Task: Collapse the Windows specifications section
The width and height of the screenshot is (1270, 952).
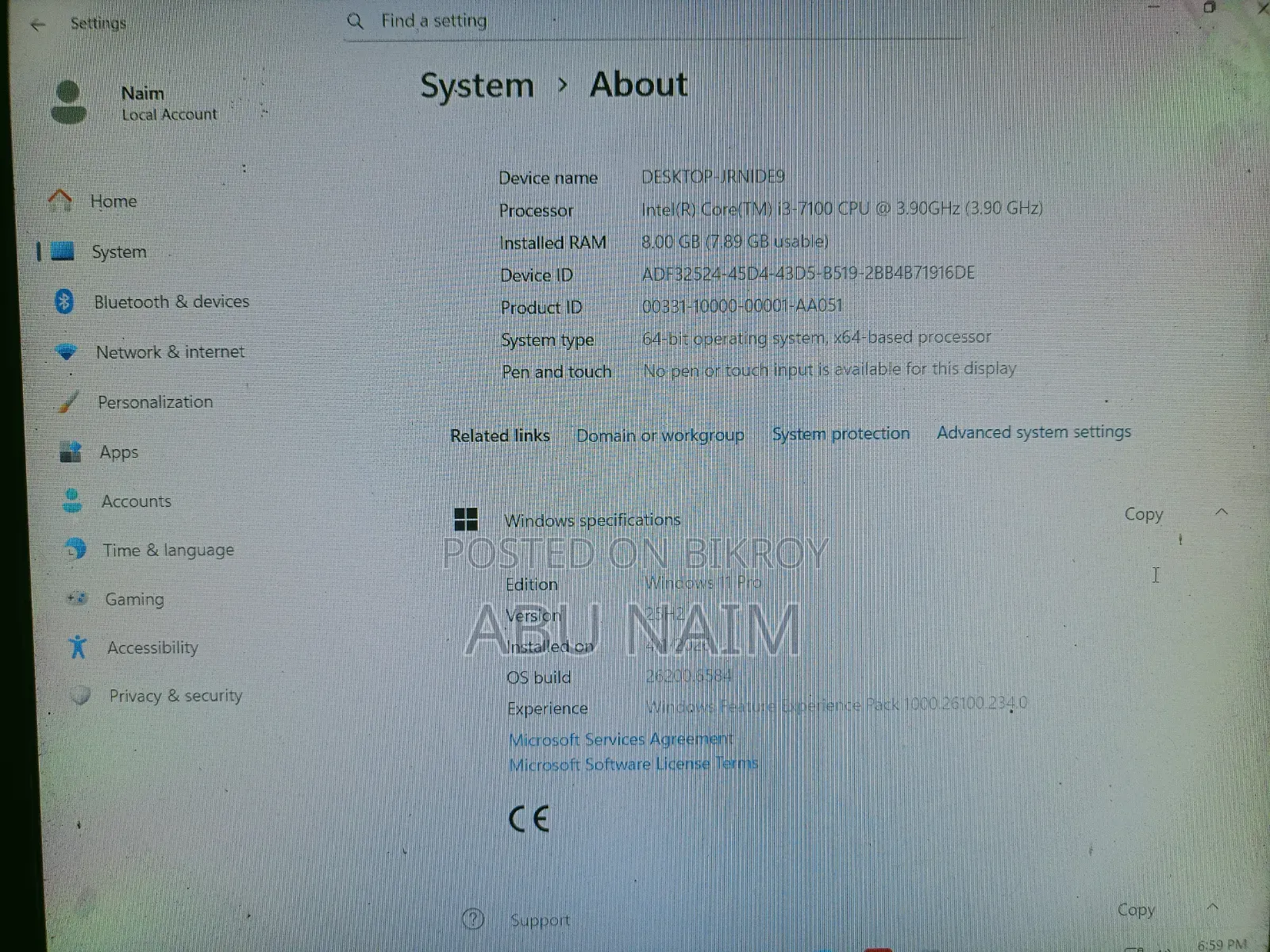Action: point(1222,512)
